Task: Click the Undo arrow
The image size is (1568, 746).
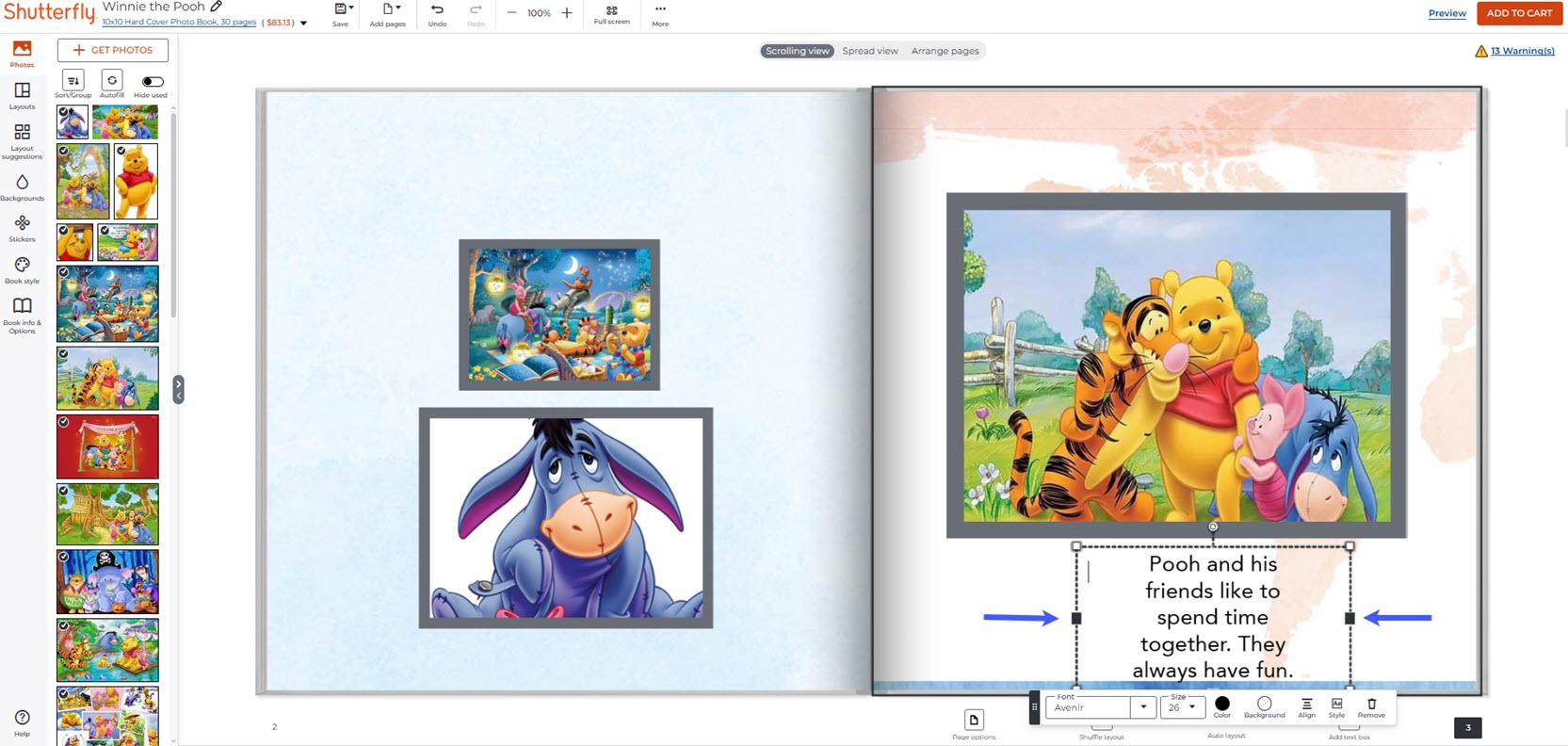Action: (x=437, y=14)
